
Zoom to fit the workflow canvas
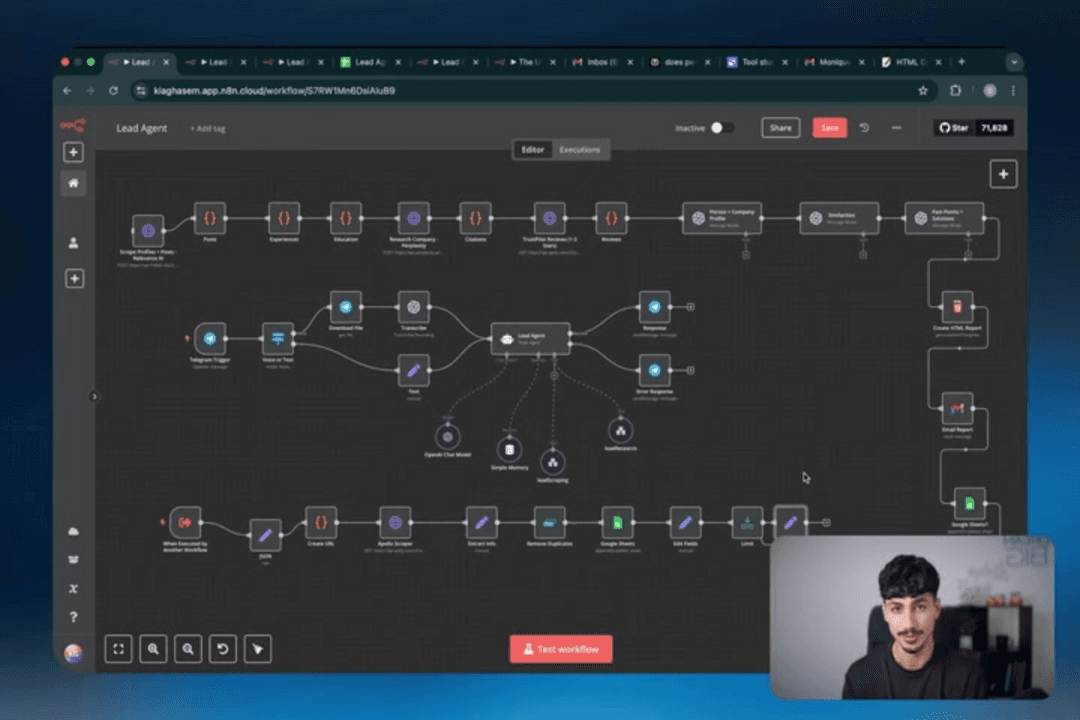point(118,649)
